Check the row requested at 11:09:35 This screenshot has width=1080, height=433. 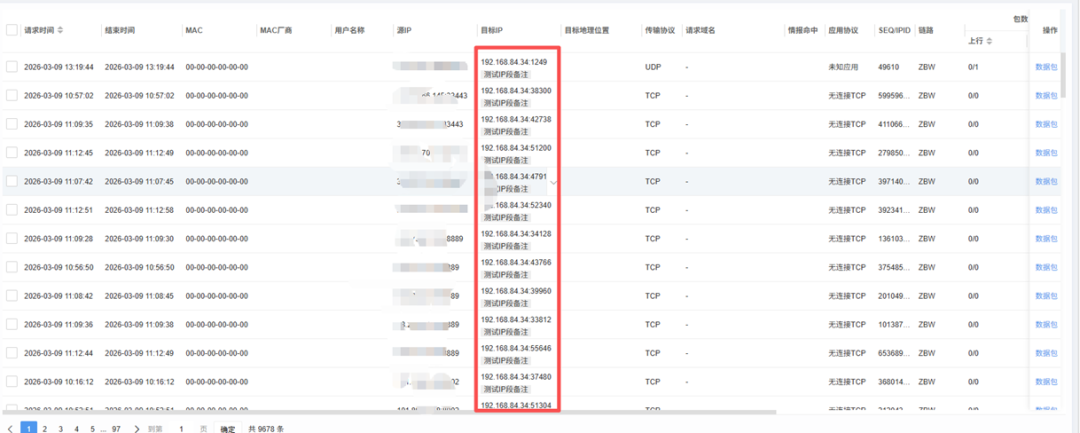(x=12, y=124)
